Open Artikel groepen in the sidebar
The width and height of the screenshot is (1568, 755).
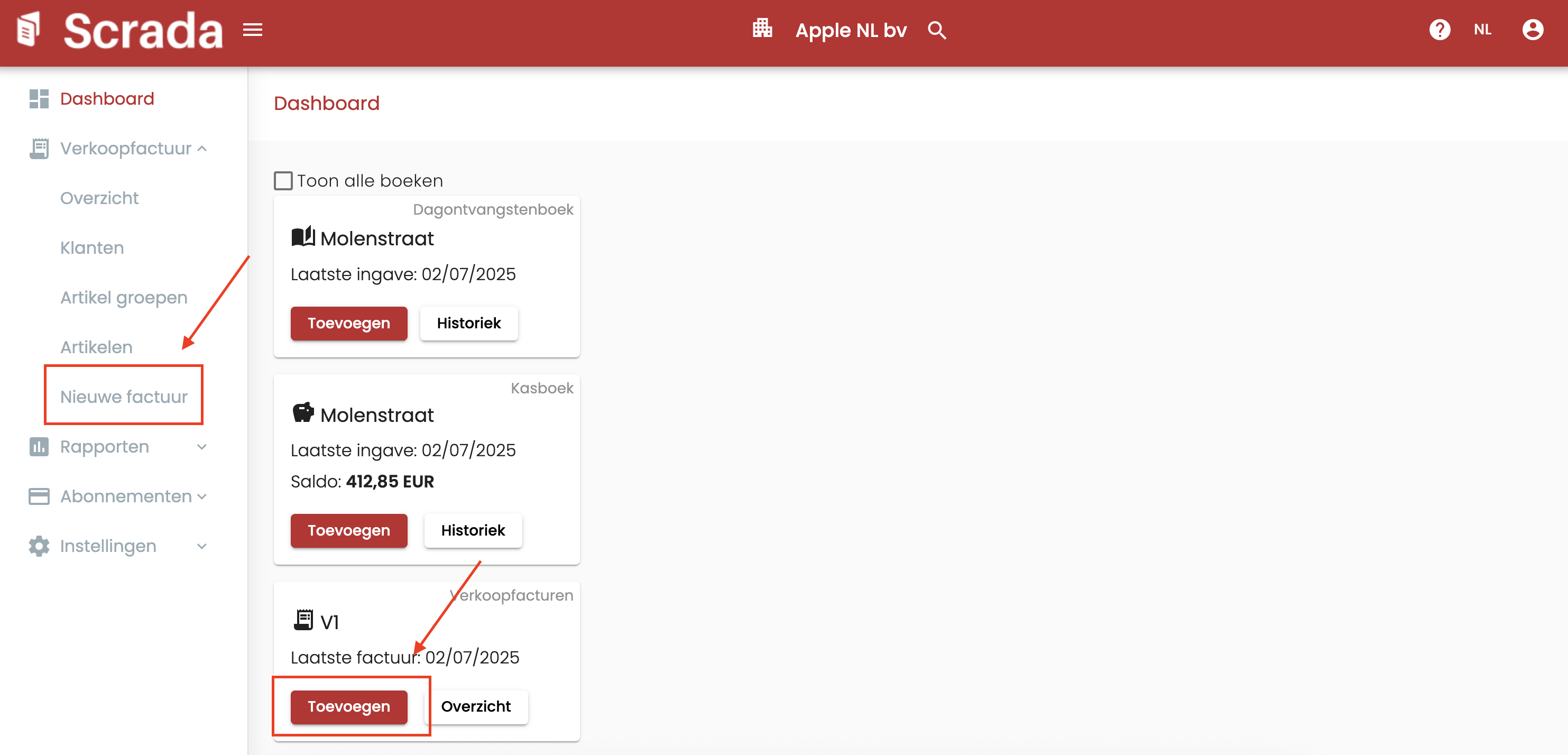pyautogui.click(x=124, y=298)
